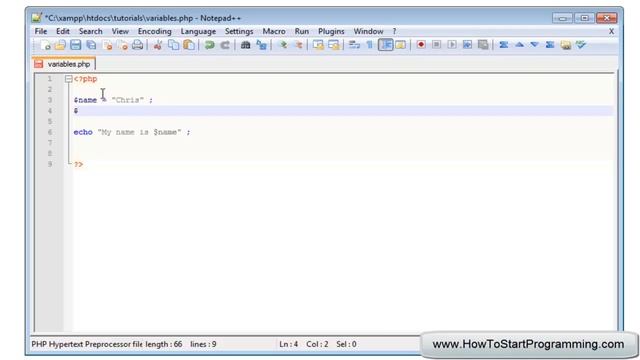Click the macro Playback triangle icon
Viewport: 640px width, 360px height.
pos(452,45)
